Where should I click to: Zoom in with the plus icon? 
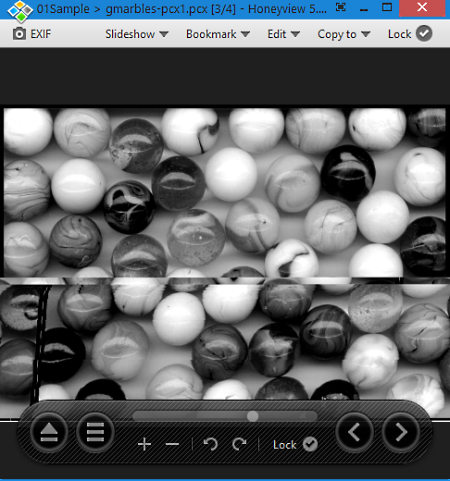[x=144, y=444]
